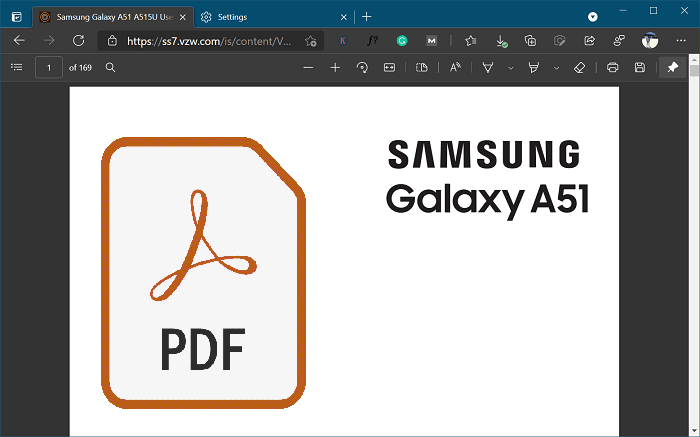Close the Settings tab
Viewport: 700px width, 437px height.
click(x=343, y=17)
